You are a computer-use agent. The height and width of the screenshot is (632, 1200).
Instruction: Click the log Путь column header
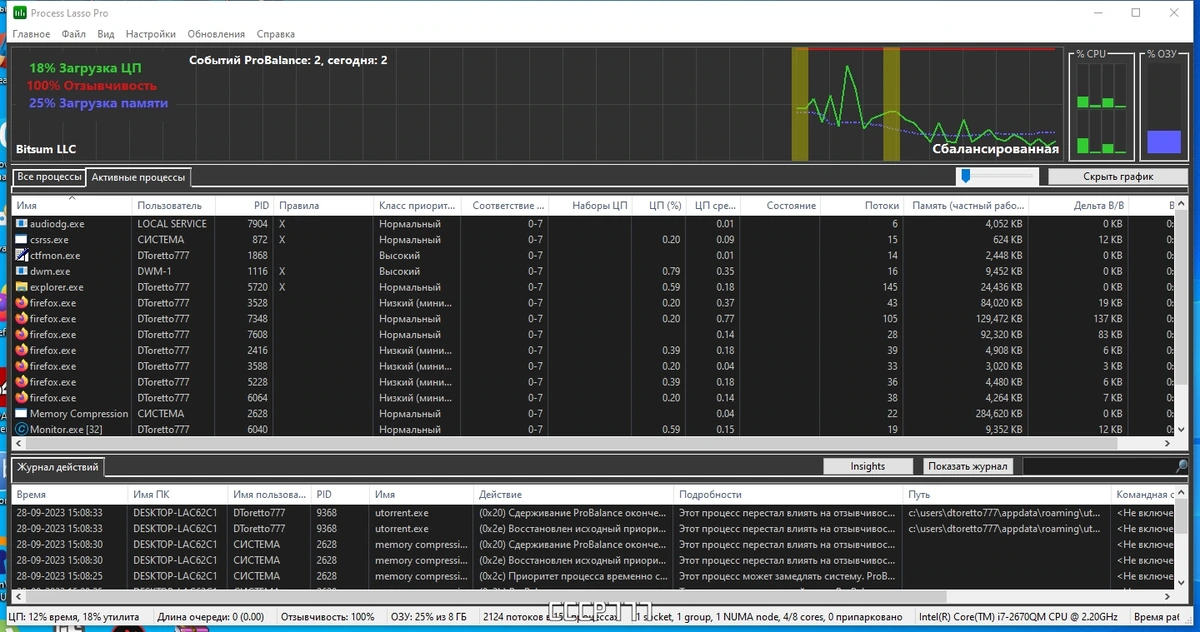click(x=1008, y=495)
